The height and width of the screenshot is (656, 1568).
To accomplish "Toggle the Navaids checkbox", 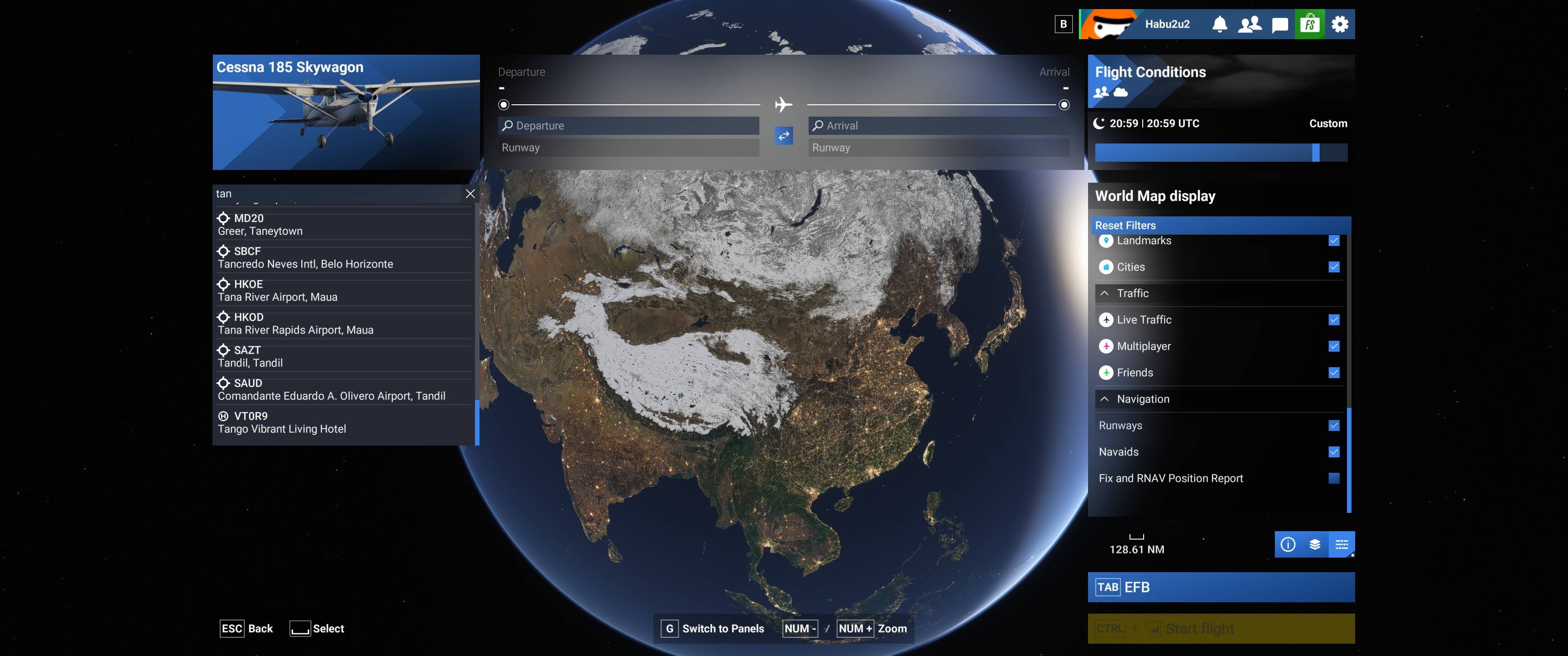I will (1334, 452).
